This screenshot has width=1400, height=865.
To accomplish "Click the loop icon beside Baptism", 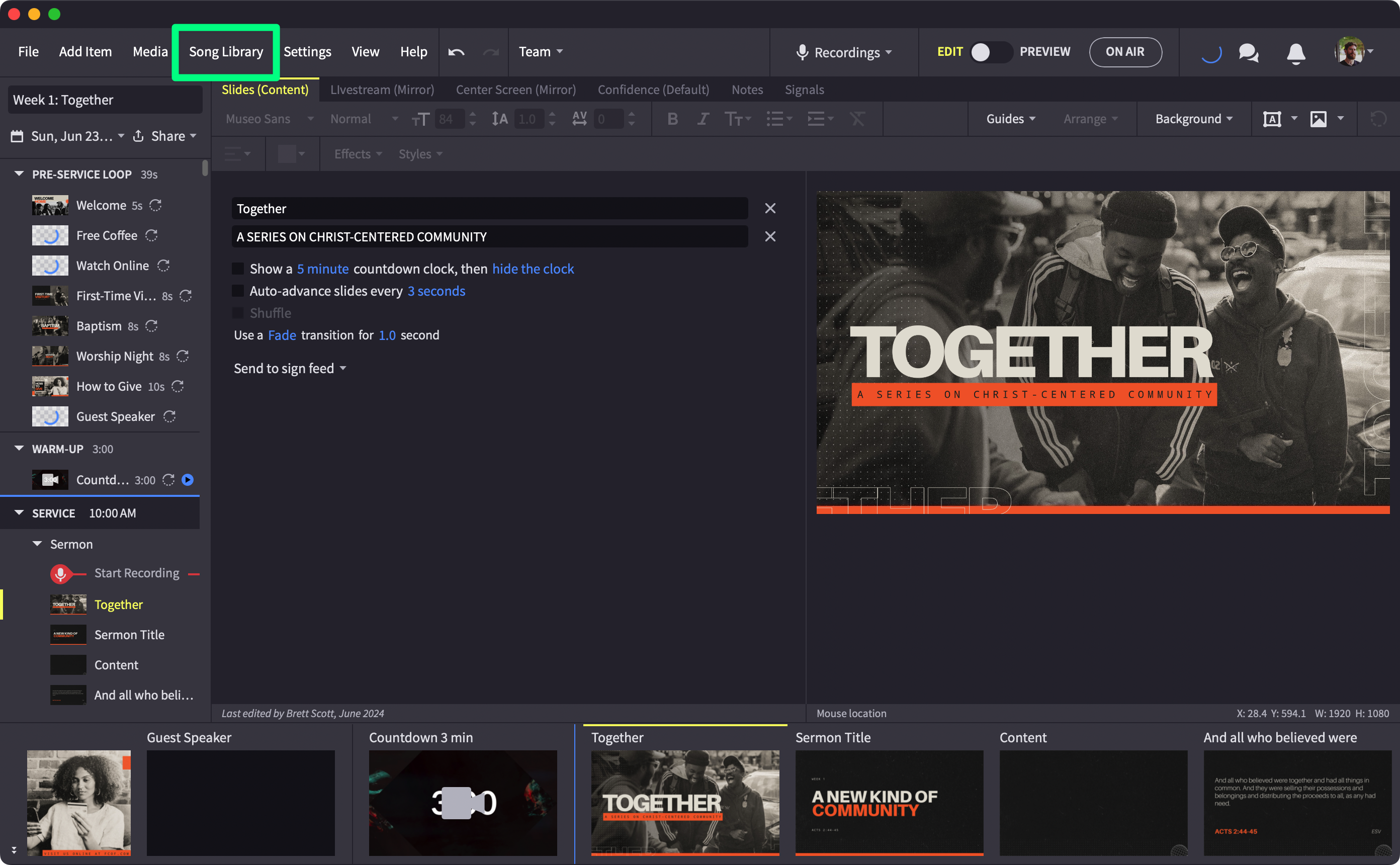I will (151, 326).
